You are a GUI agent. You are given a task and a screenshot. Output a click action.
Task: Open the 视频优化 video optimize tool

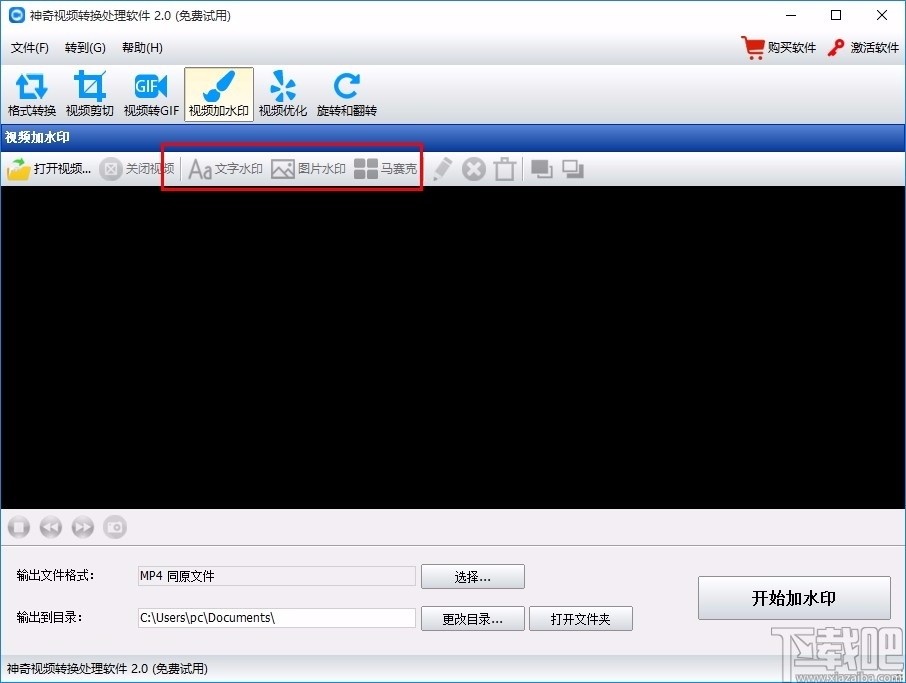pyautogui.click(x=283, y=94)
